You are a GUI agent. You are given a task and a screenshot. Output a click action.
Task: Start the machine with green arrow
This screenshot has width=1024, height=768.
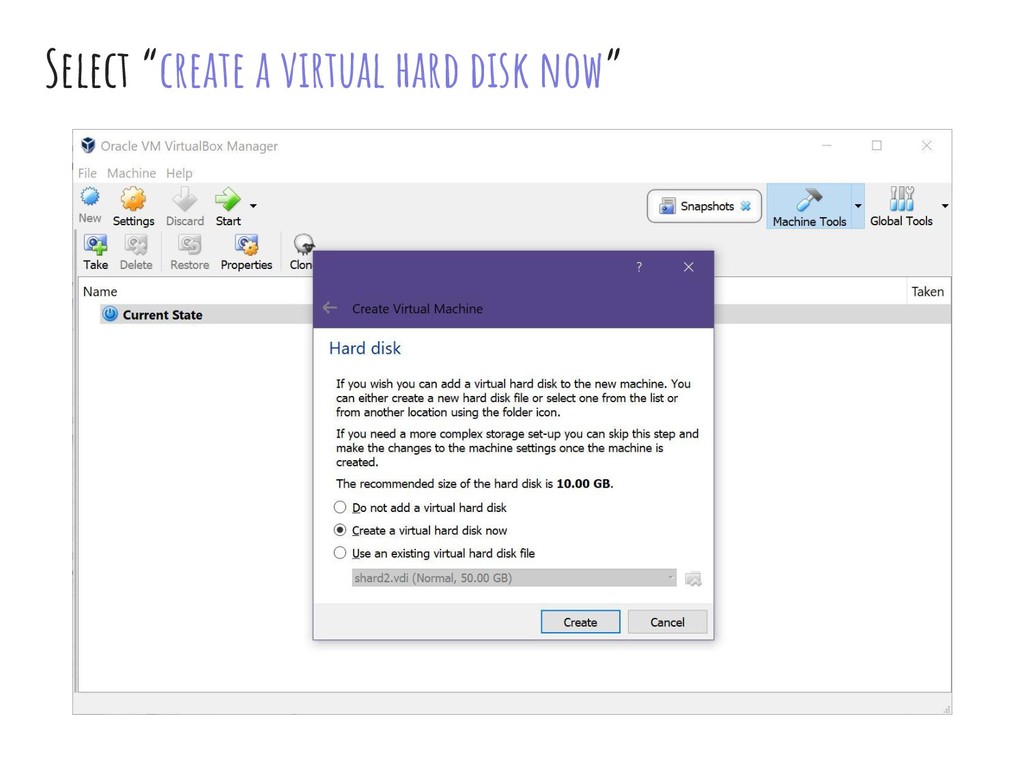point(227,199)
